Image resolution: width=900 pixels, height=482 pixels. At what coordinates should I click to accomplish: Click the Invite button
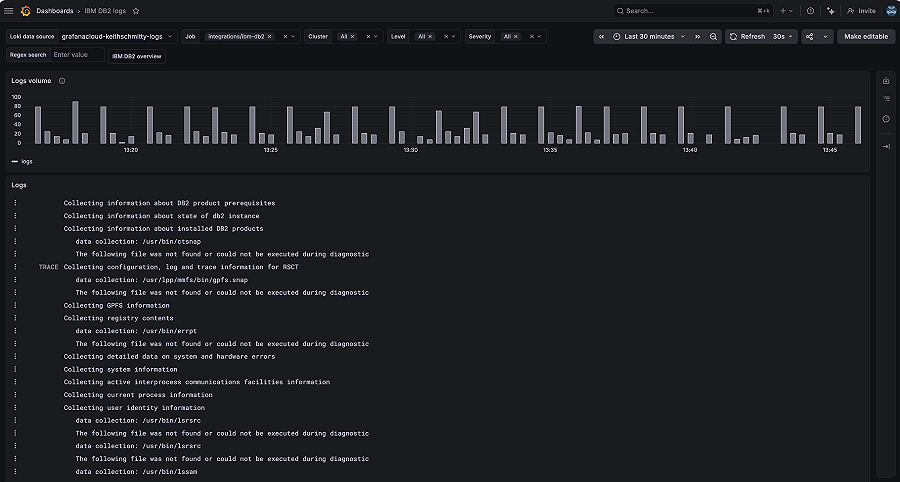[861, 11]
